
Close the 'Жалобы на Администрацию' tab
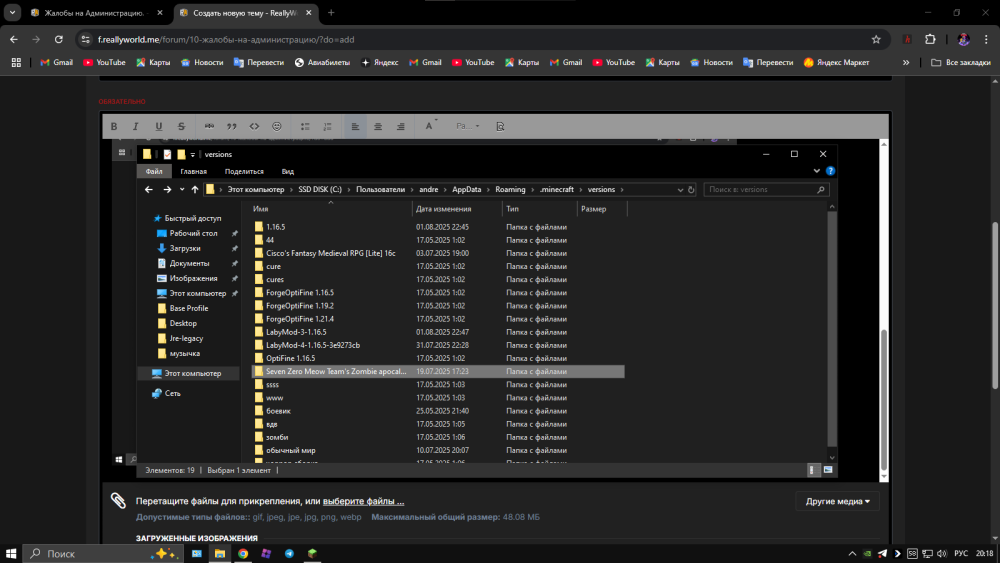[160, 13]
